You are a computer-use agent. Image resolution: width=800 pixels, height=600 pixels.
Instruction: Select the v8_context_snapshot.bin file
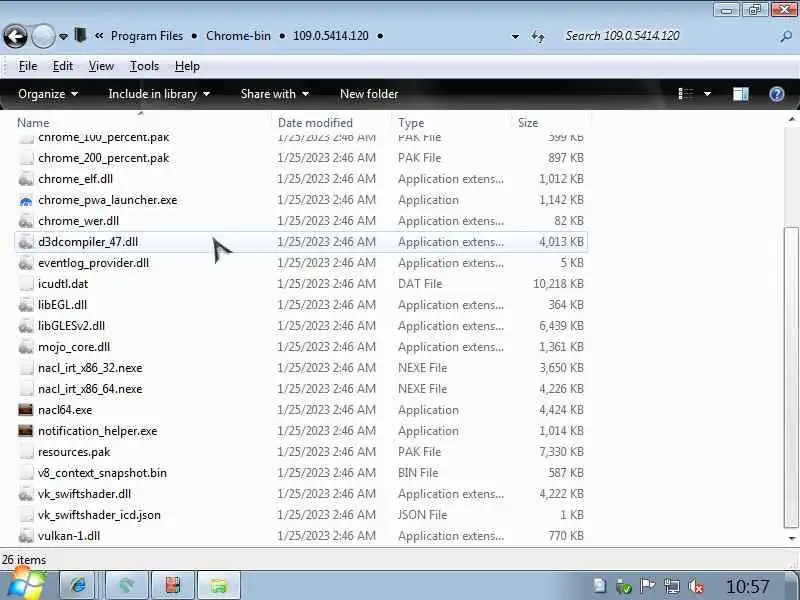(301, 473)
